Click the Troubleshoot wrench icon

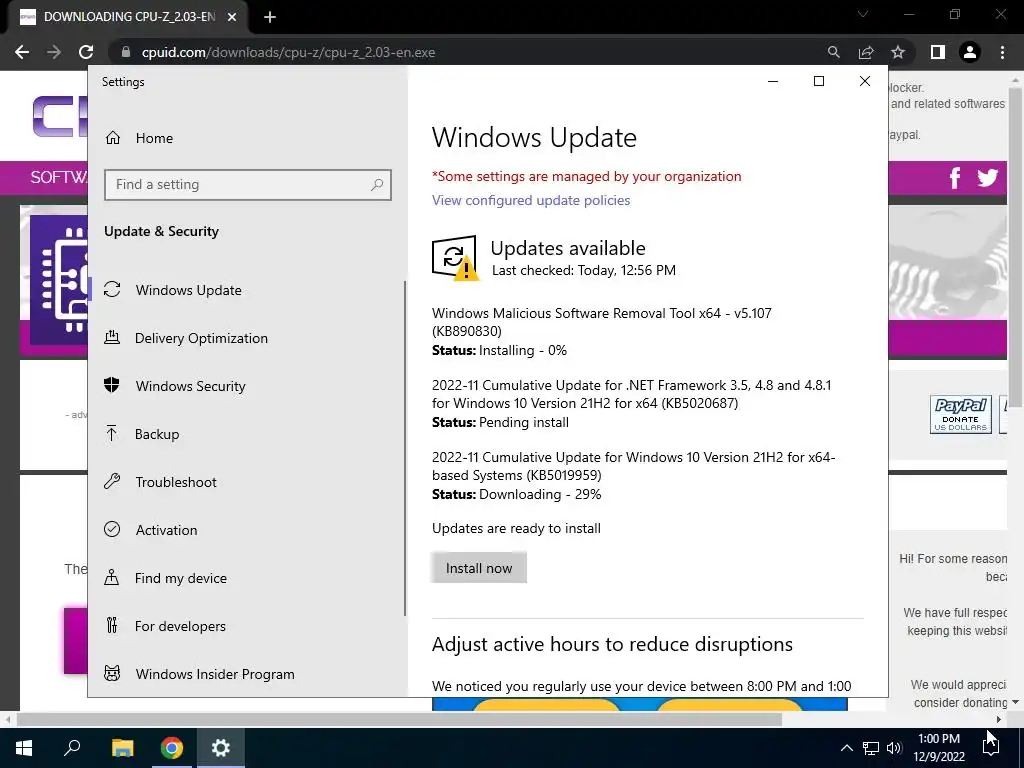[x=112, y=481]
